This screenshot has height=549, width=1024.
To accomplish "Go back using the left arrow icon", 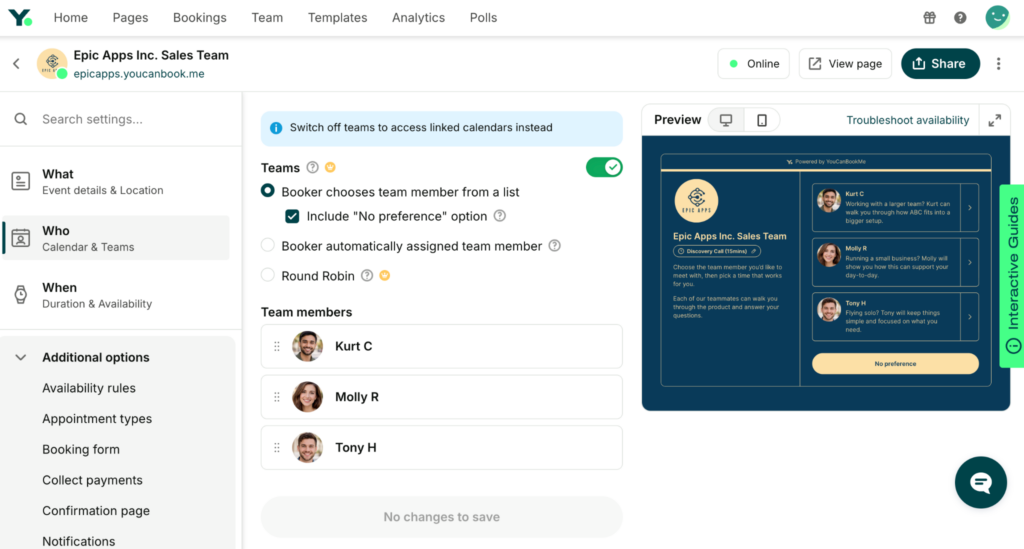I will pyautogui.click(x=16, y=64).
